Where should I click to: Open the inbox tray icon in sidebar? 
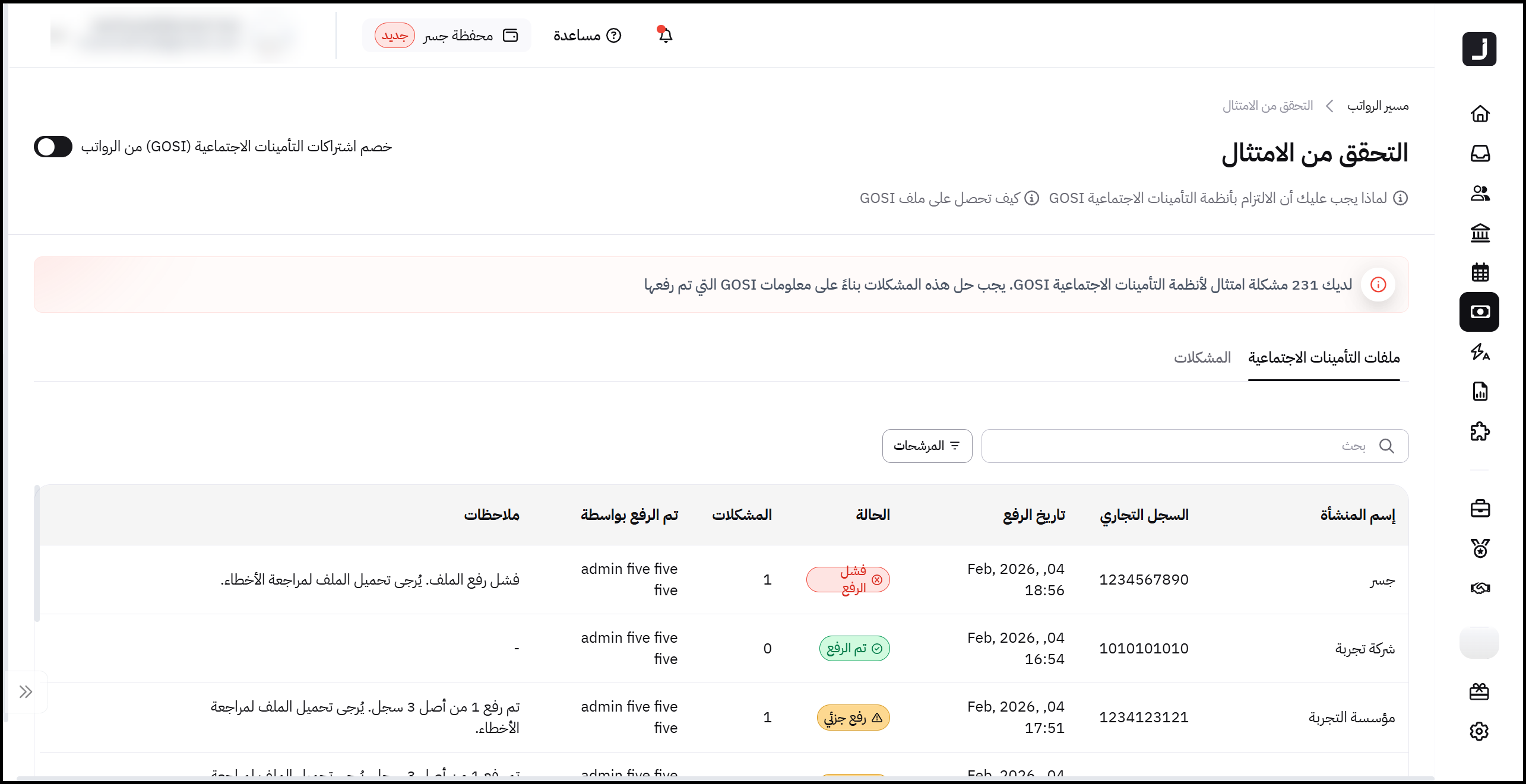pyautogui.click(x=1480, y=153)
